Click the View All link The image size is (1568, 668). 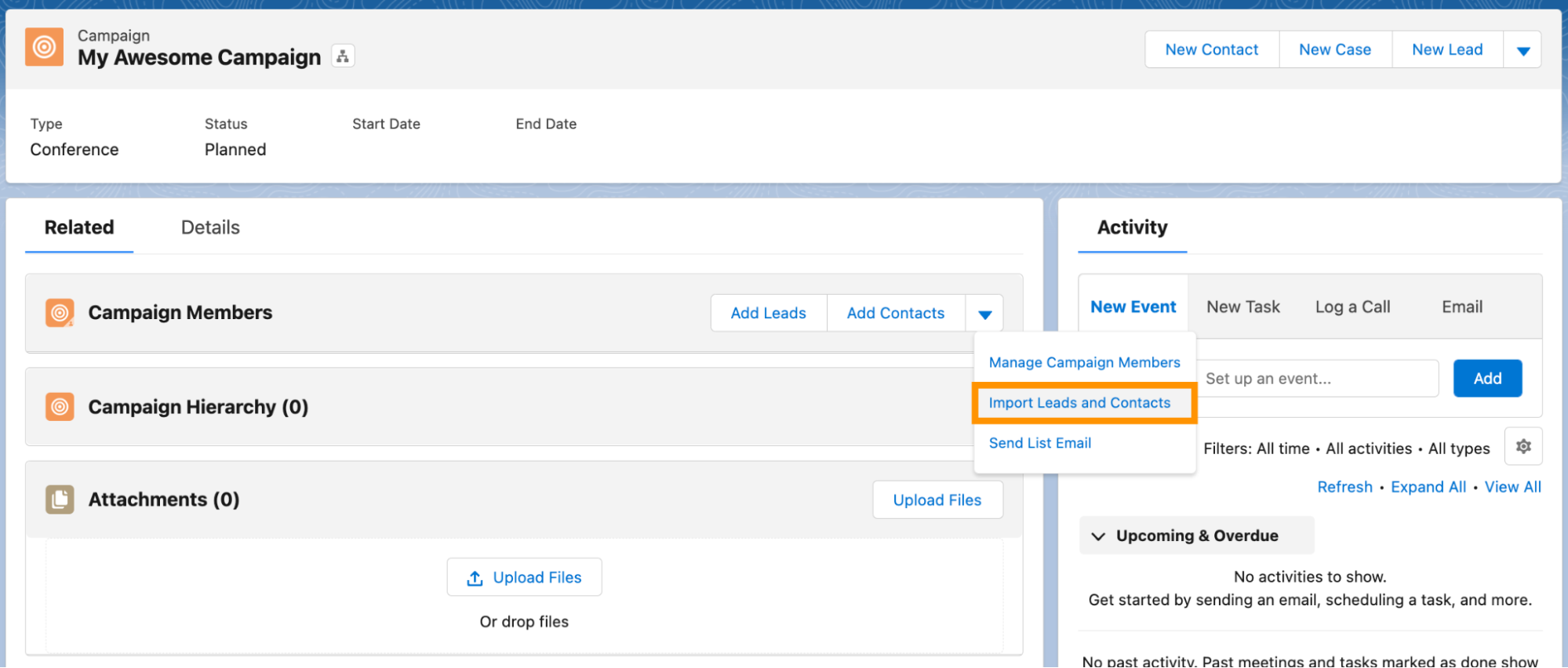(x=1512, y=487)
